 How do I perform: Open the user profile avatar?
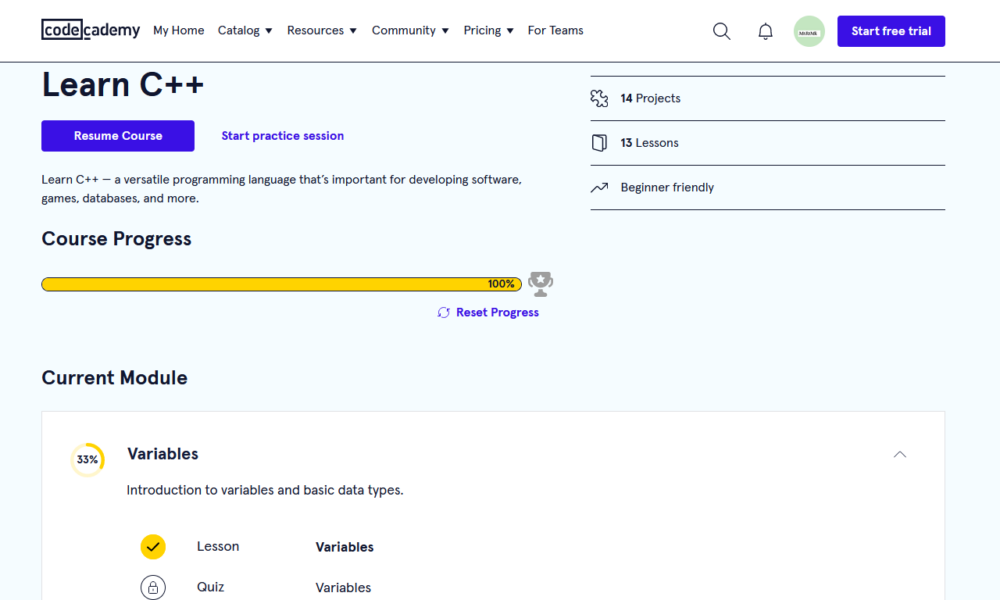[x=809, y=31]
